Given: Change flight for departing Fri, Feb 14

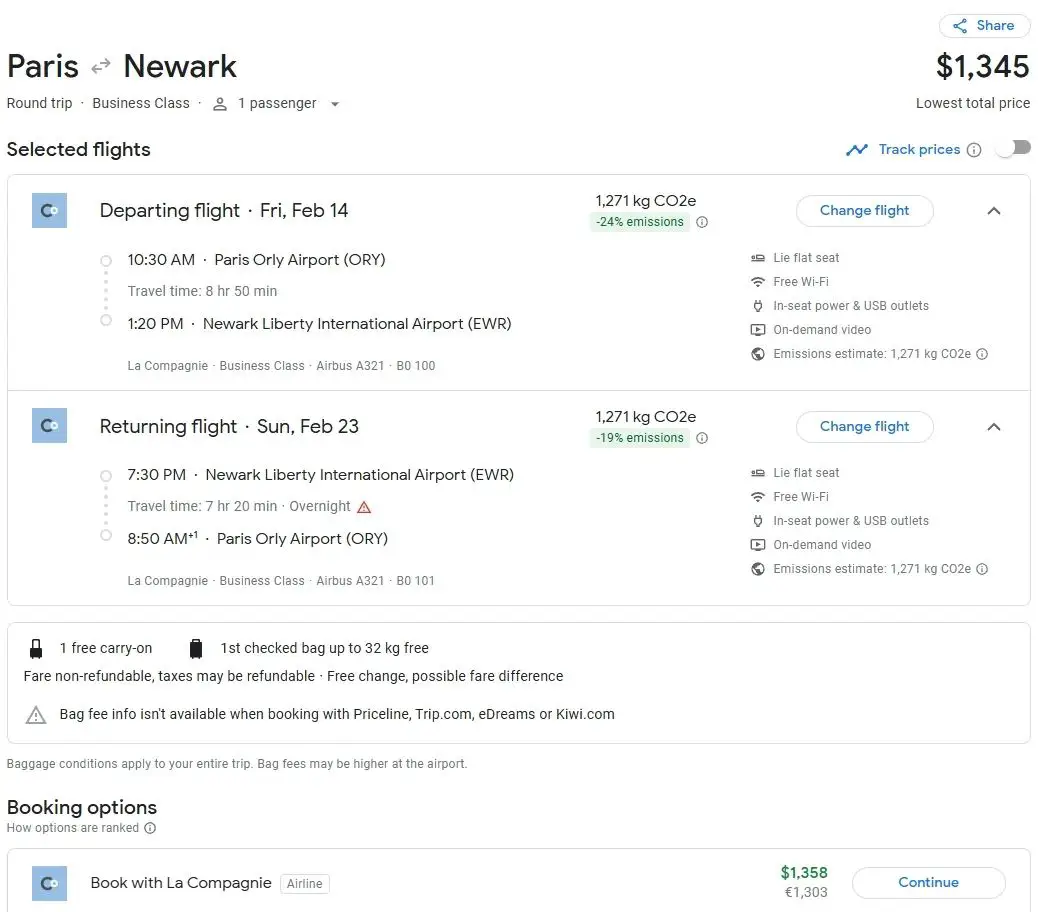Looking at the screenshot, I should 864,211.
